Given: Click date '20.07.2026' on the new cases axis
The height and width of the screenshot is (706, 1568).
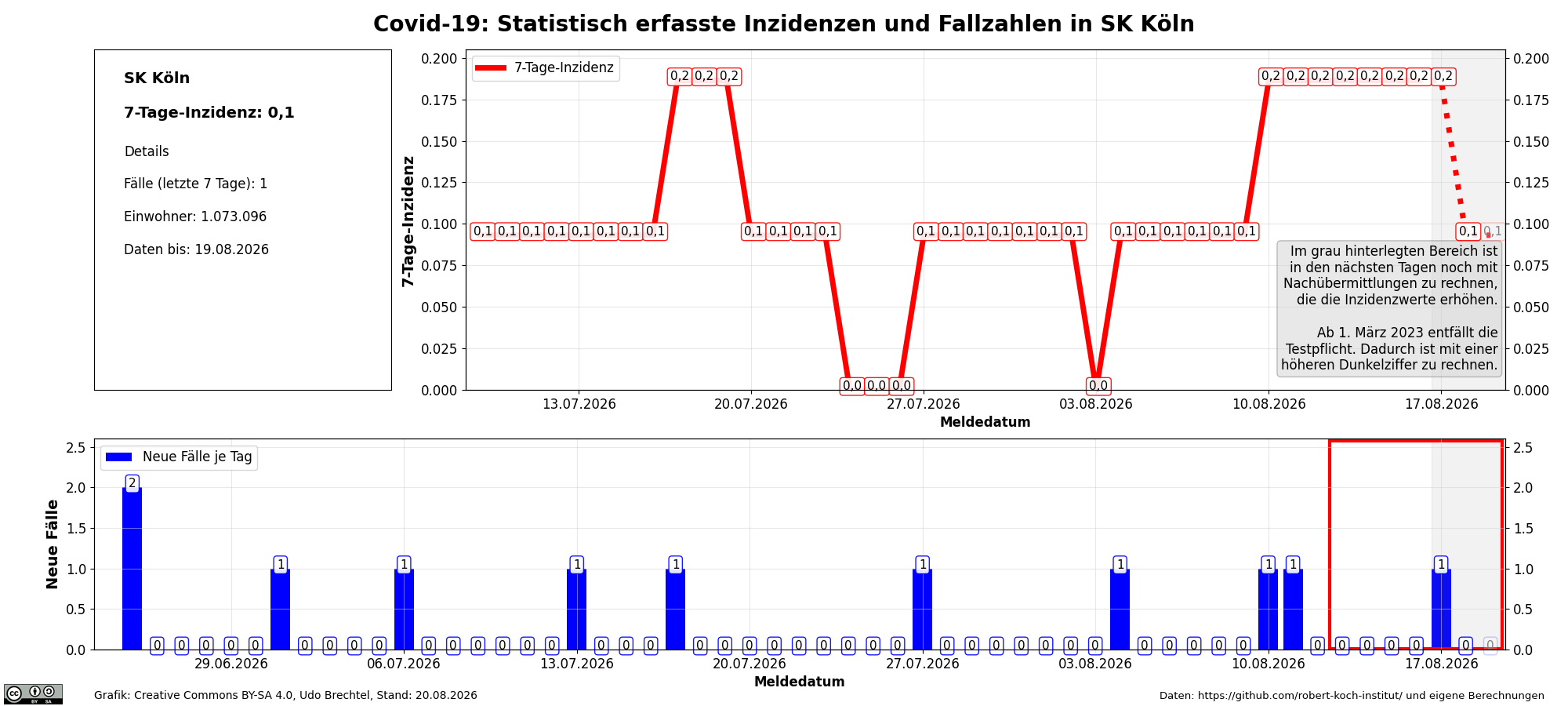Looking at the screenshot, I should pos(750,664).
